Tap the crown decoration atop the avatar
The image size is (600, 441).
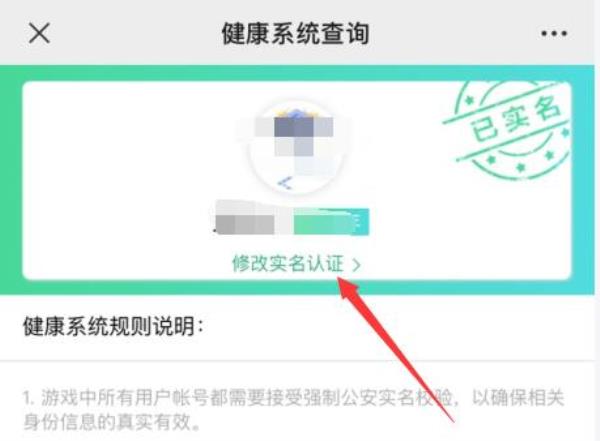295,114
